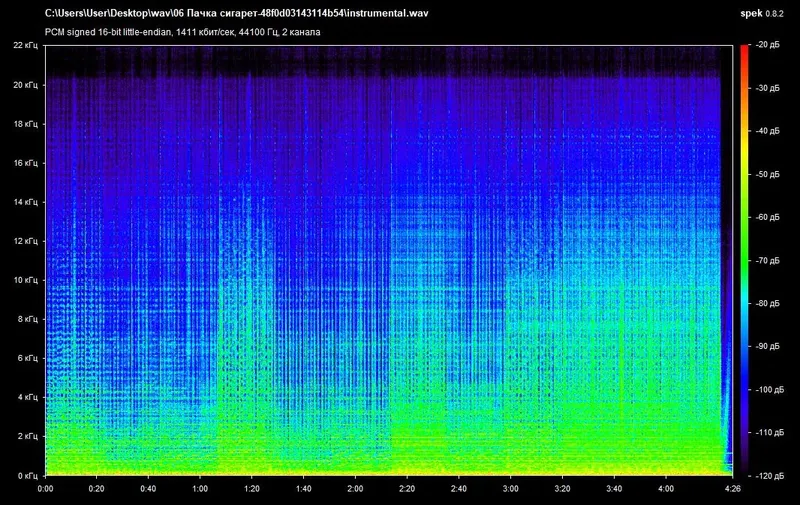Viewport: 800px width, 505px height.
Task: Click the 0:20 time axis label
Action: [96, 489]
